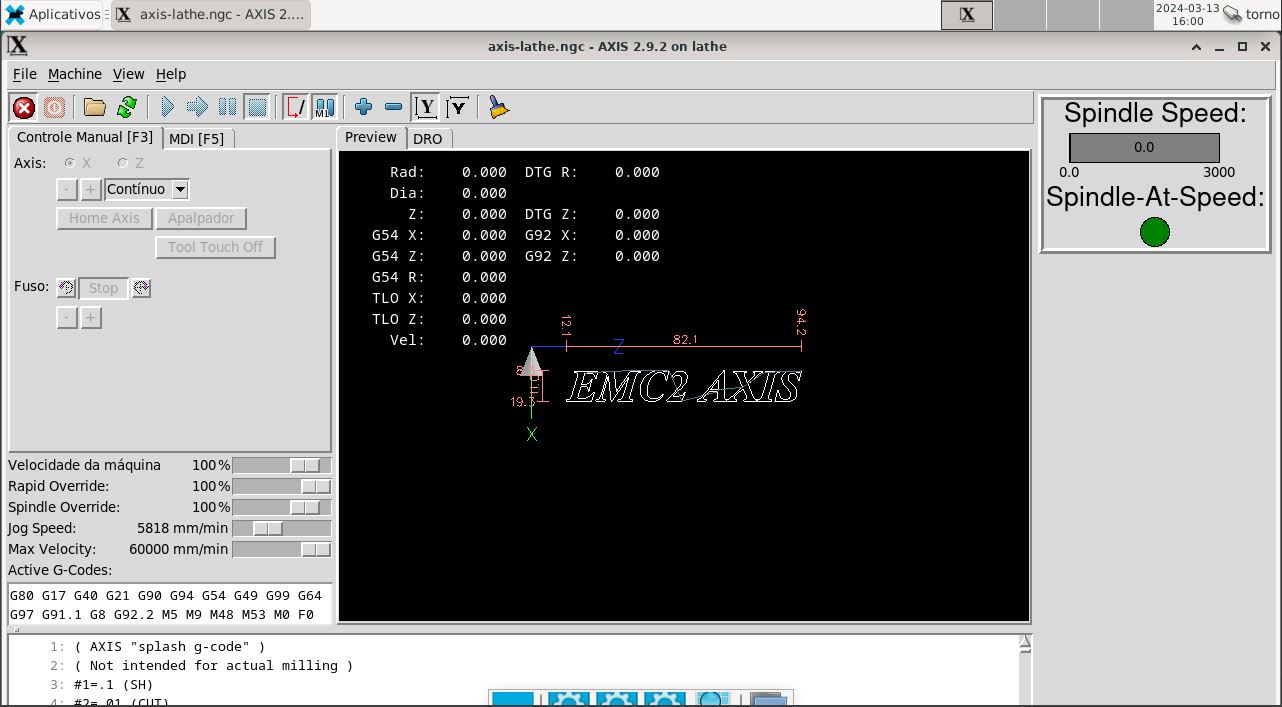This screenshot has height=707, width=1282.
Task: Reload the current file with green arrows
Action: [126, 107]
